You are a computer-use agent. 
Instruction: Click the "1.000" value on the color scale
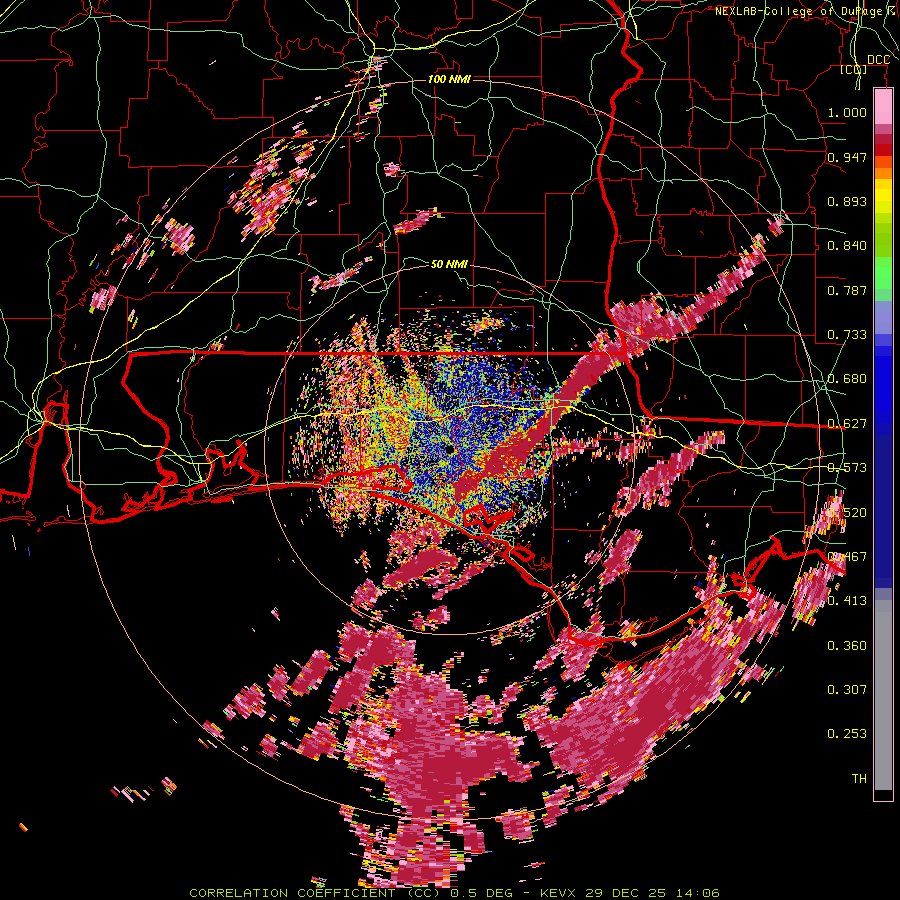click(x=847, y=112)
